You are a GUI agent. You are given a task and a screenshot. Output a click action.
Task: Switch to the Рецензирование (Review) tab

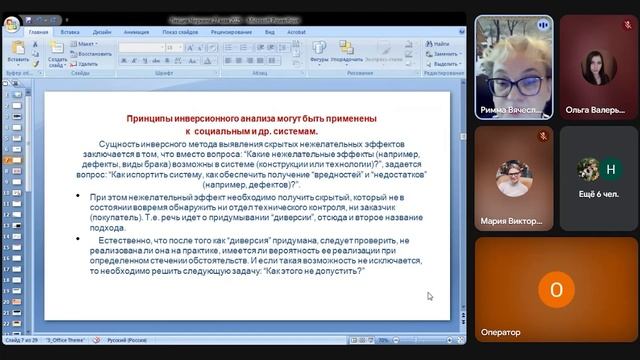pos(231,32)
